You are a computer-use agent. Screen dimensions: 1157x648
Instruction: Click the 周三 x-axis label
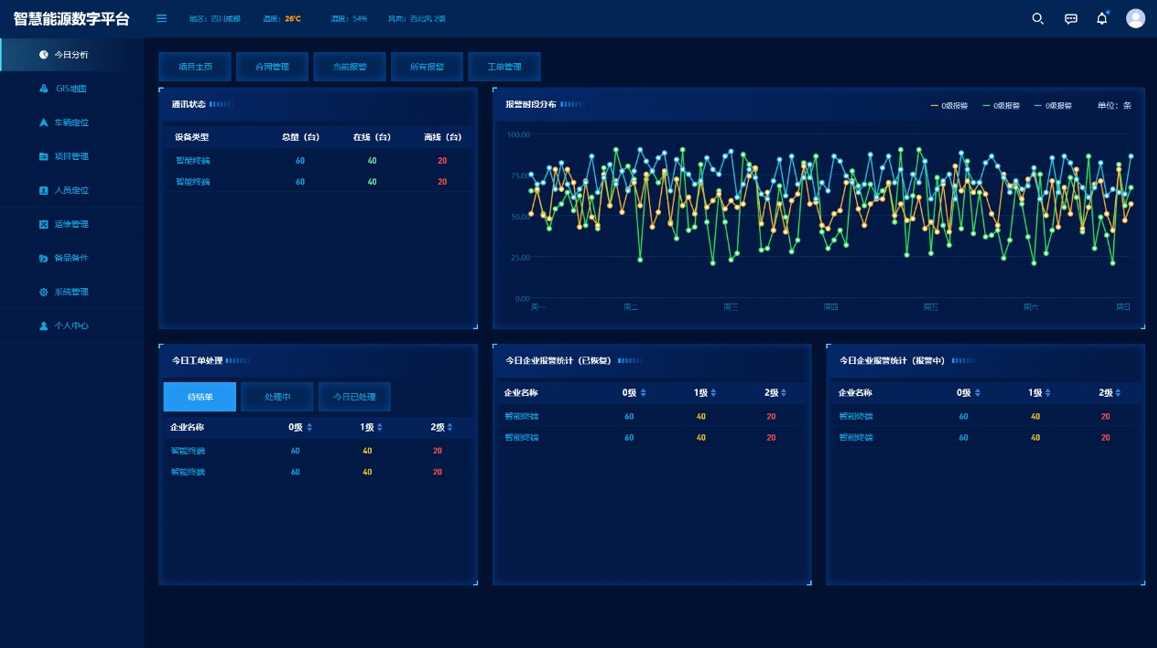coord(731,307)
